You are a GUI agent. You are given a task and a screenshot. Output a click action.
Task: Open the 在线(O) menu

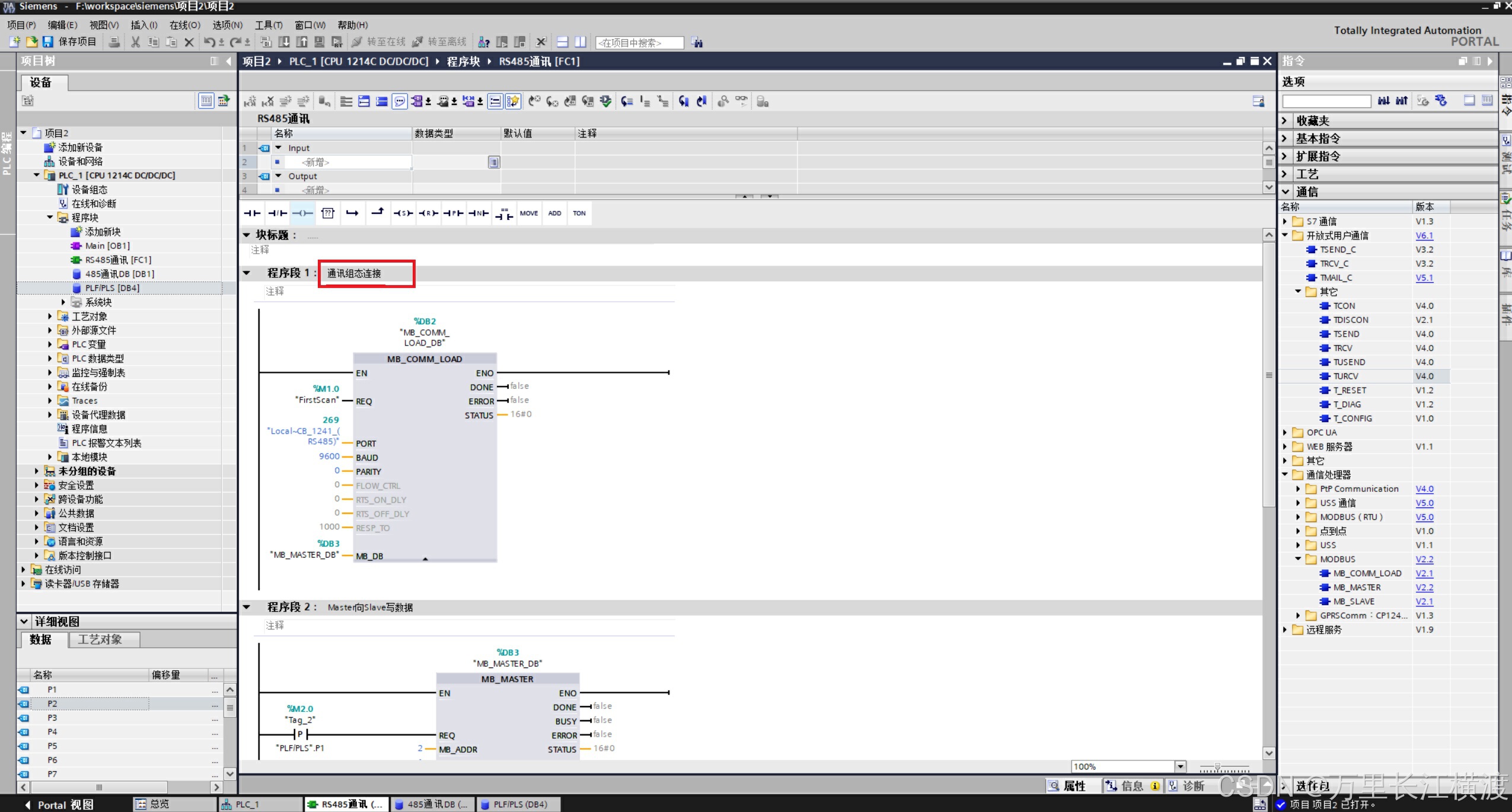184,25
